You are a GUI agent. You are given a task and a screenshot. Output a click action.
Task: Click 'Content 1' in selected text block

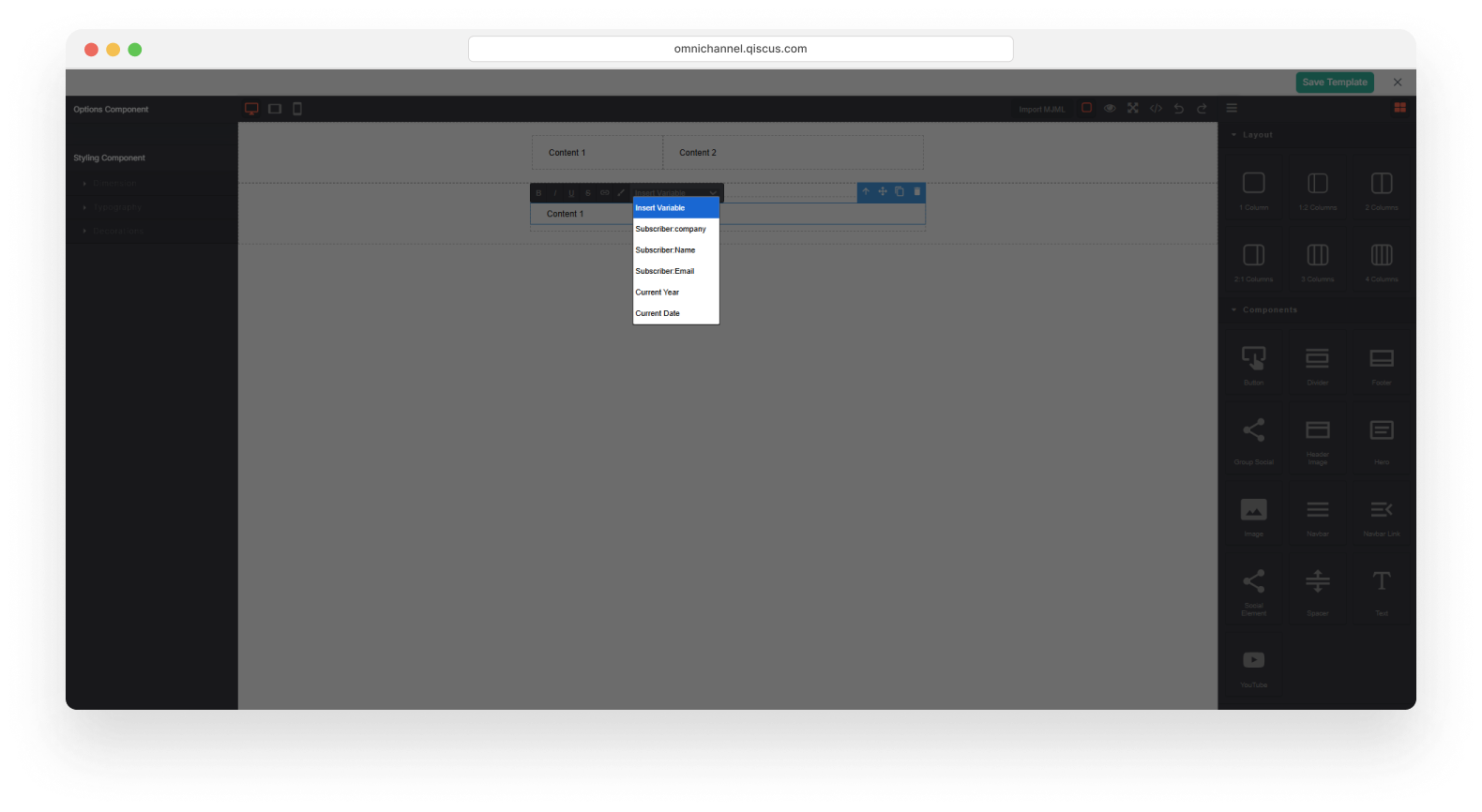566,215
